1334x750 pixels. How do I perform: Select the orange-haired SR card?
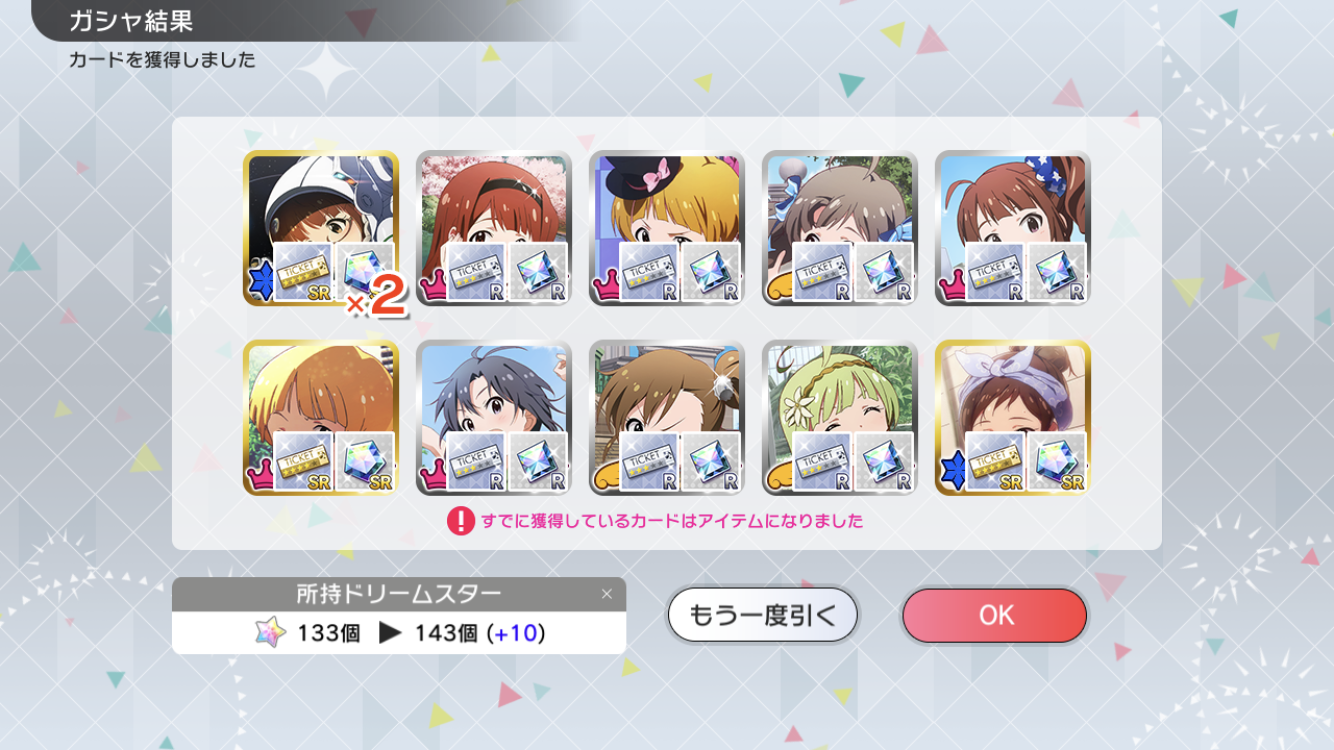(320, 418)
